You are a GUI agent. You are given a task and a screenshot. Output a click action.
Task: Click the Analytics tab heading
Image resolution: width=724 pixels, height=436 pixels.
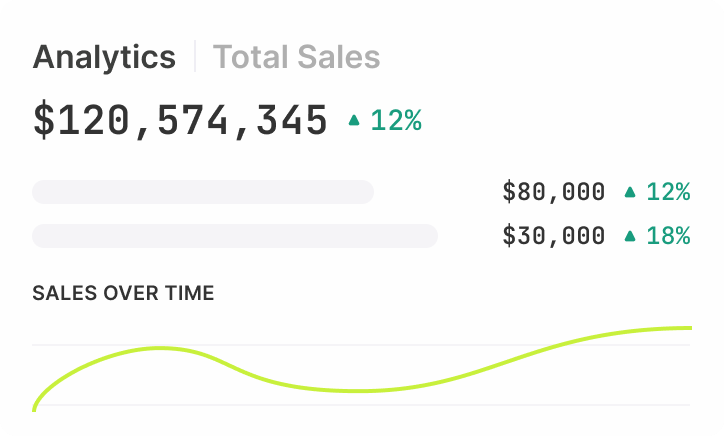tap(104, 57)
